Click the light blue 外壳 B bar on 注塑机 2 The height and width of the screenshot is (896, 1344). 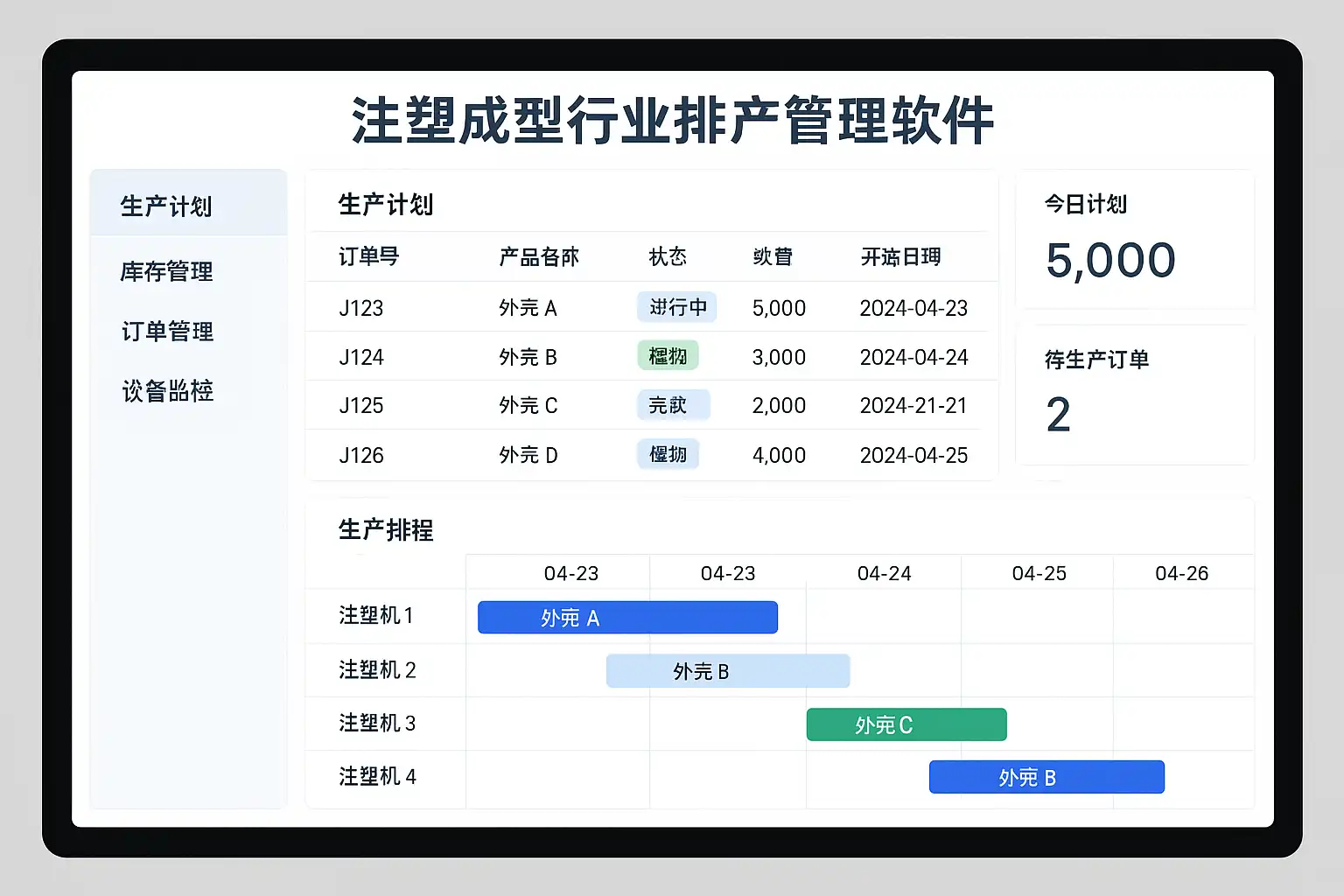click(x=728, y=671)
